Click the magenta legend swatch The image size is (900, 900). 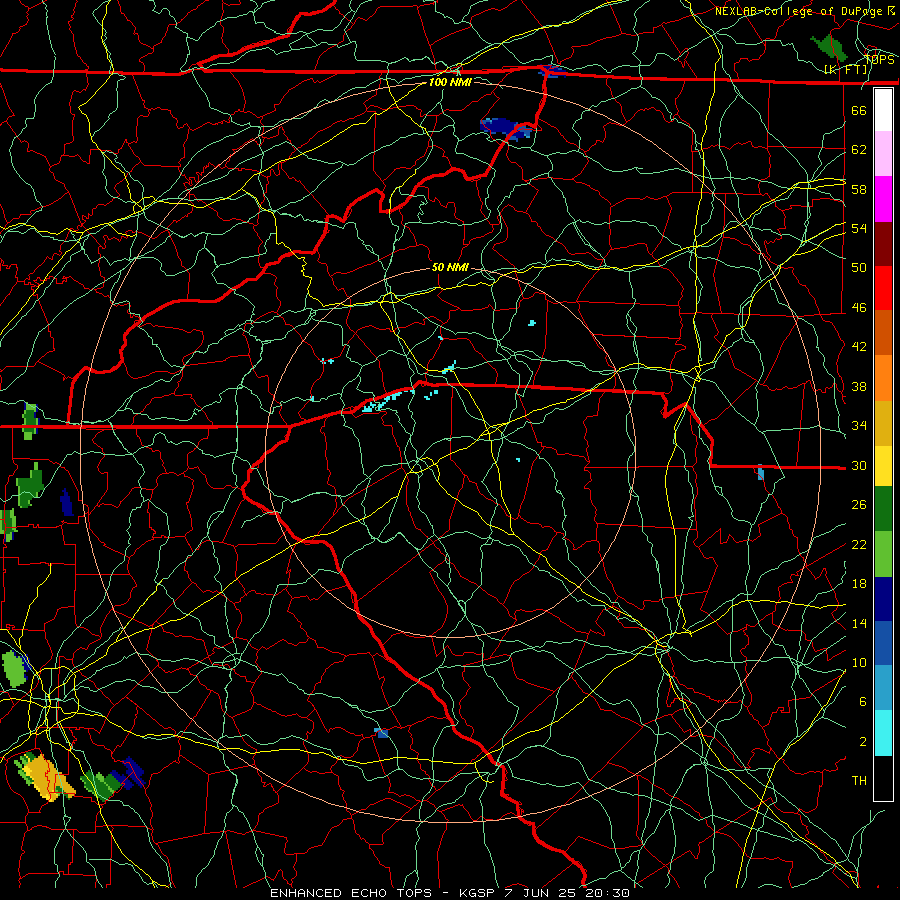pyautogui.click(x=883, y=199)
